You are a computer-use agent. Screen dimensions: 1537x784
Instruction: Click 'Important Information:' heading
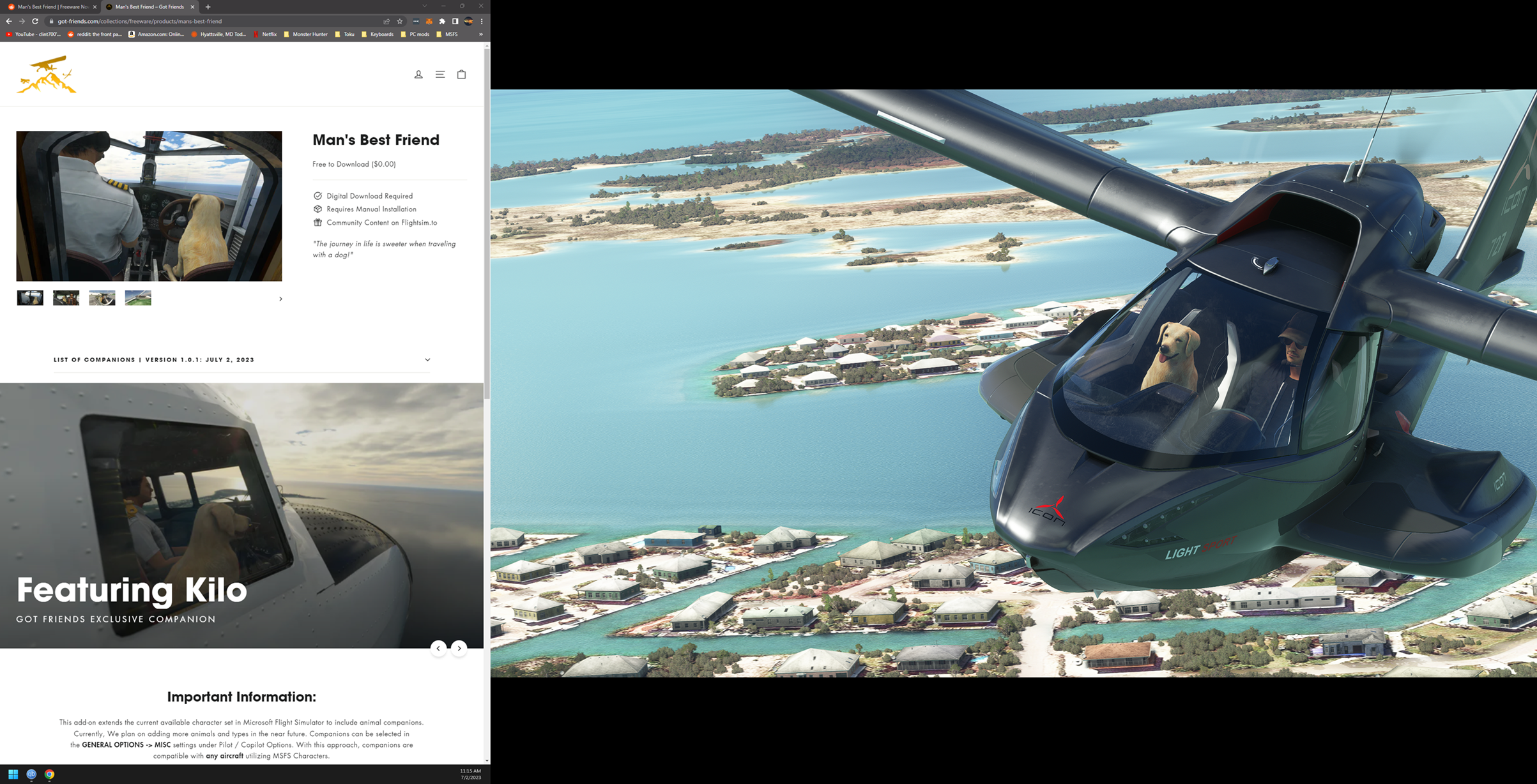(241, 697)
